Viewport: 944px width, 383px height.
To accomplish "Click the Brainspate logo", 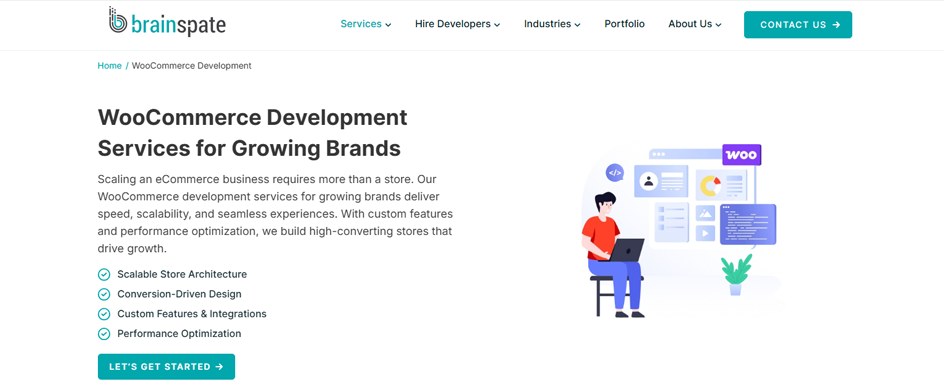I will [167, 22].
